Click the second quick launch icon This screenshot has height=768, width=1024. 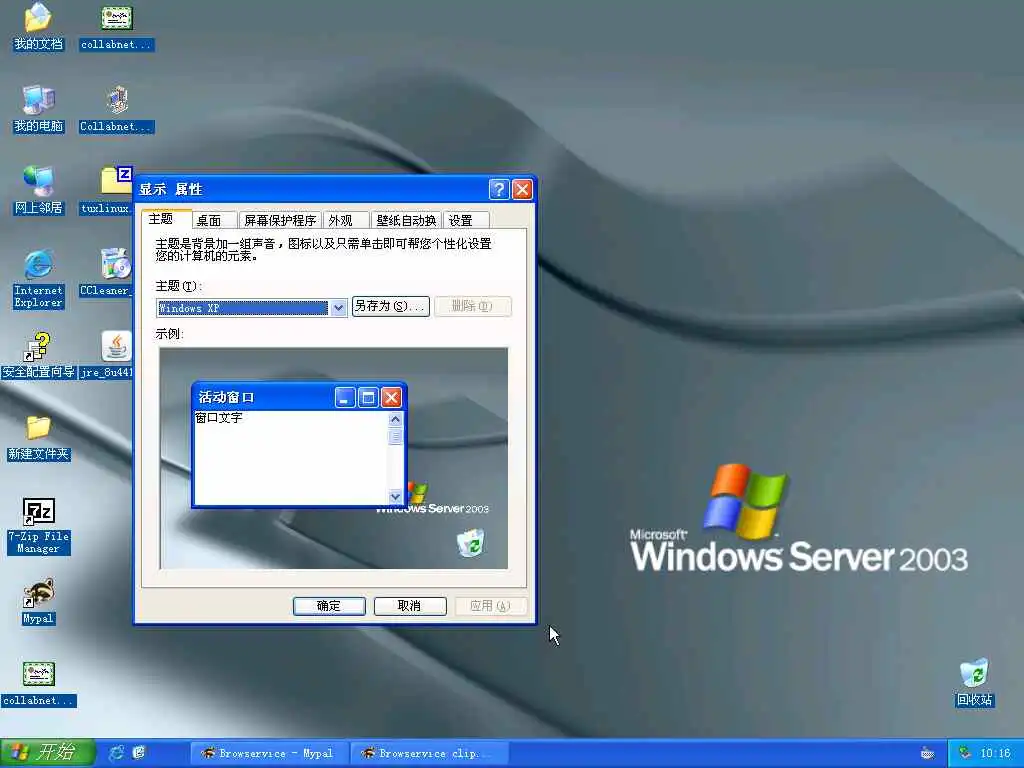(x=138, y=753)
